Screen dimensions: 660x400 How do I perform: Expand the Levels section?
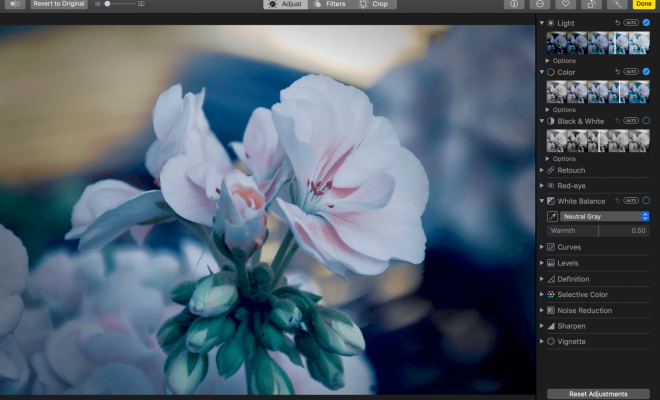tap(542, 263)
